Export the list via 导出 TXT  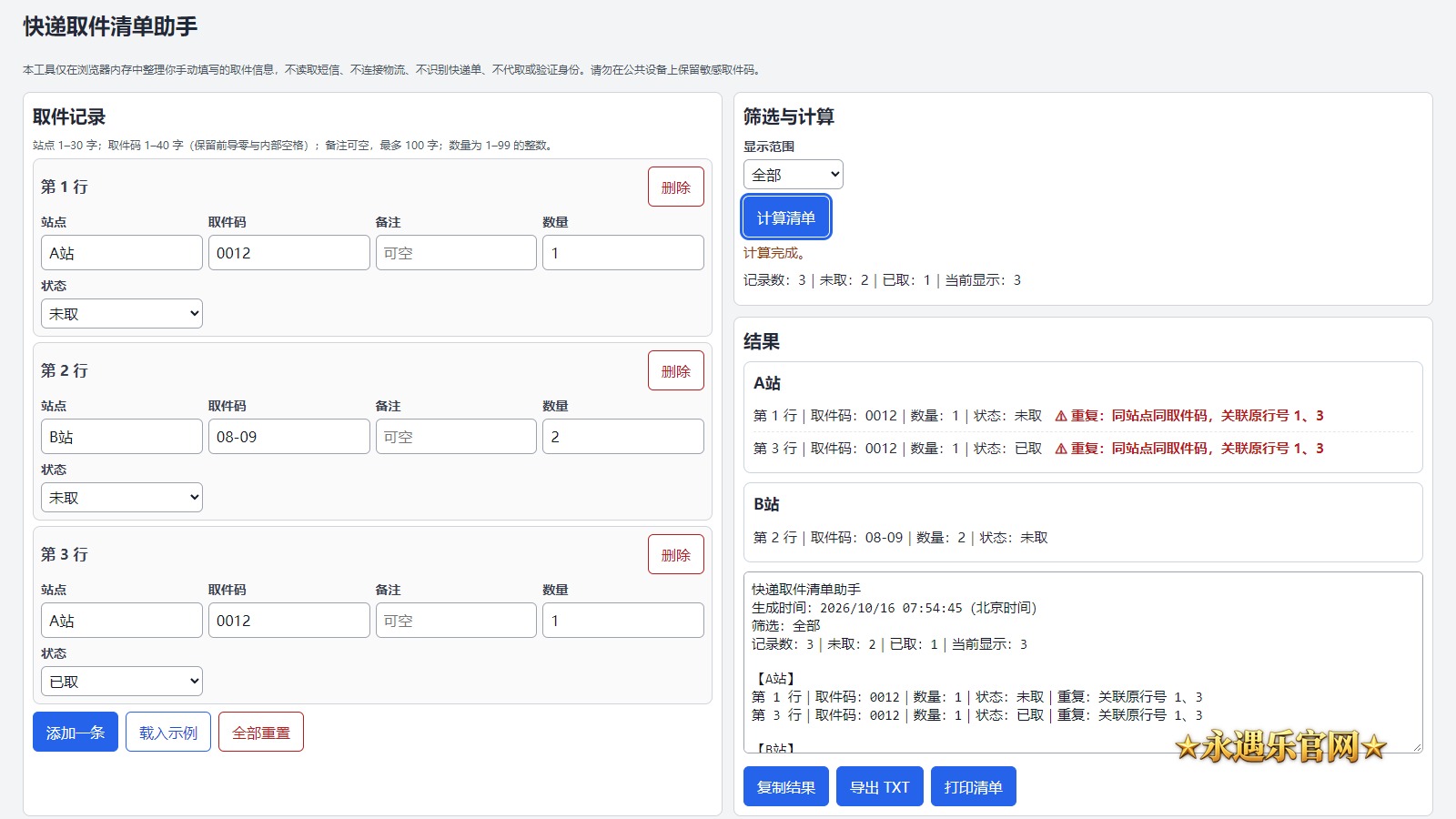(880, 787)
